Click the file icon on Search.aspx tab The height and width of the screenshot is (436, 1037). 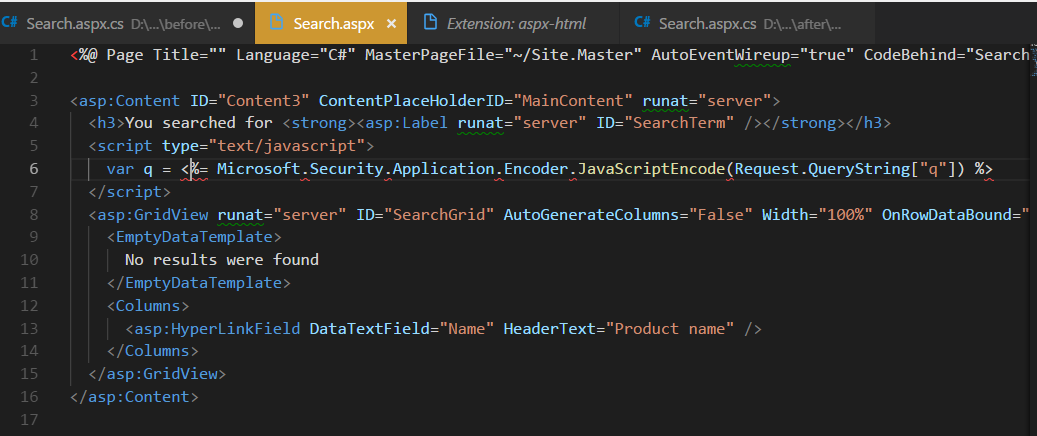point(276,22)
